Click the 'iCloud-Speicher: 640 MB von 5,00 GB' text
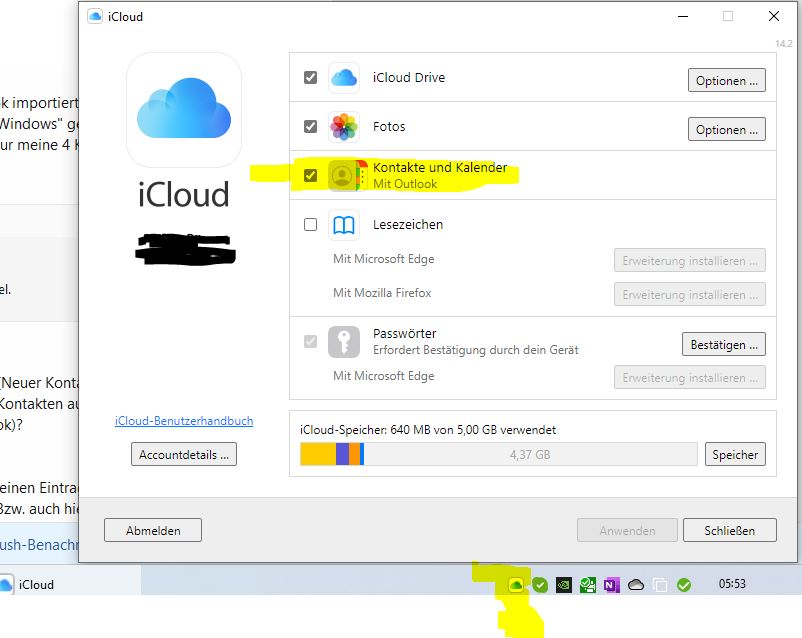802x638 pixels. tap(428, 430)
